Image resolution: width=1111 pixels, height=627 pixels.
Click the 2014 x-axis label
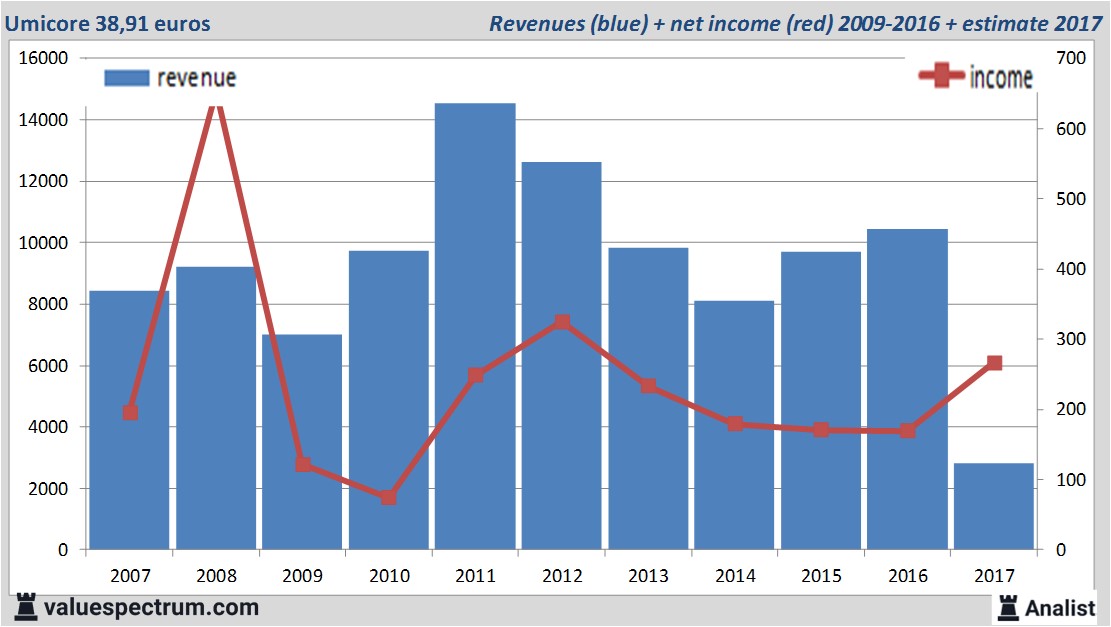coord(735,575)
